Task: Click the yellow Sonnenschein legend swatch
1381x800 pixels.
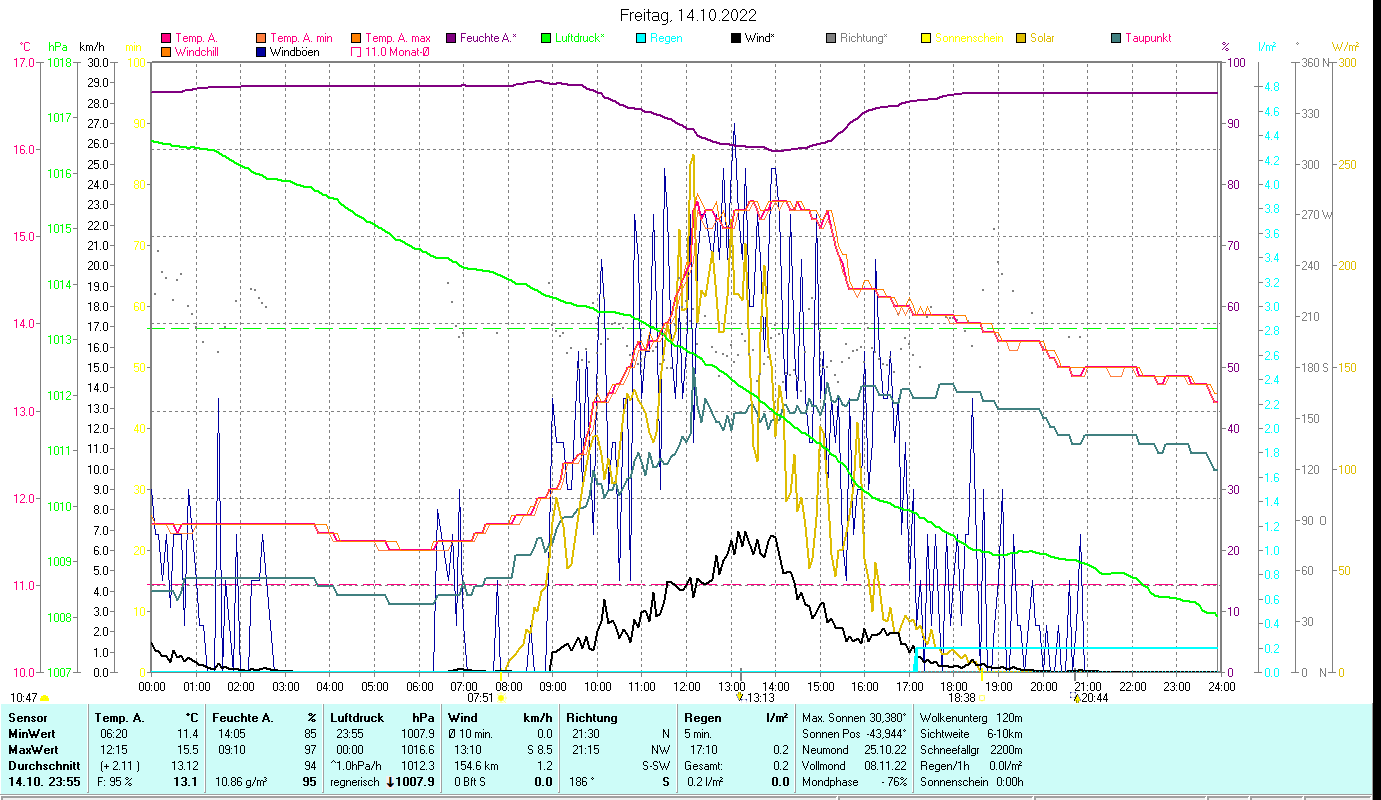Action: coord(926,38)
